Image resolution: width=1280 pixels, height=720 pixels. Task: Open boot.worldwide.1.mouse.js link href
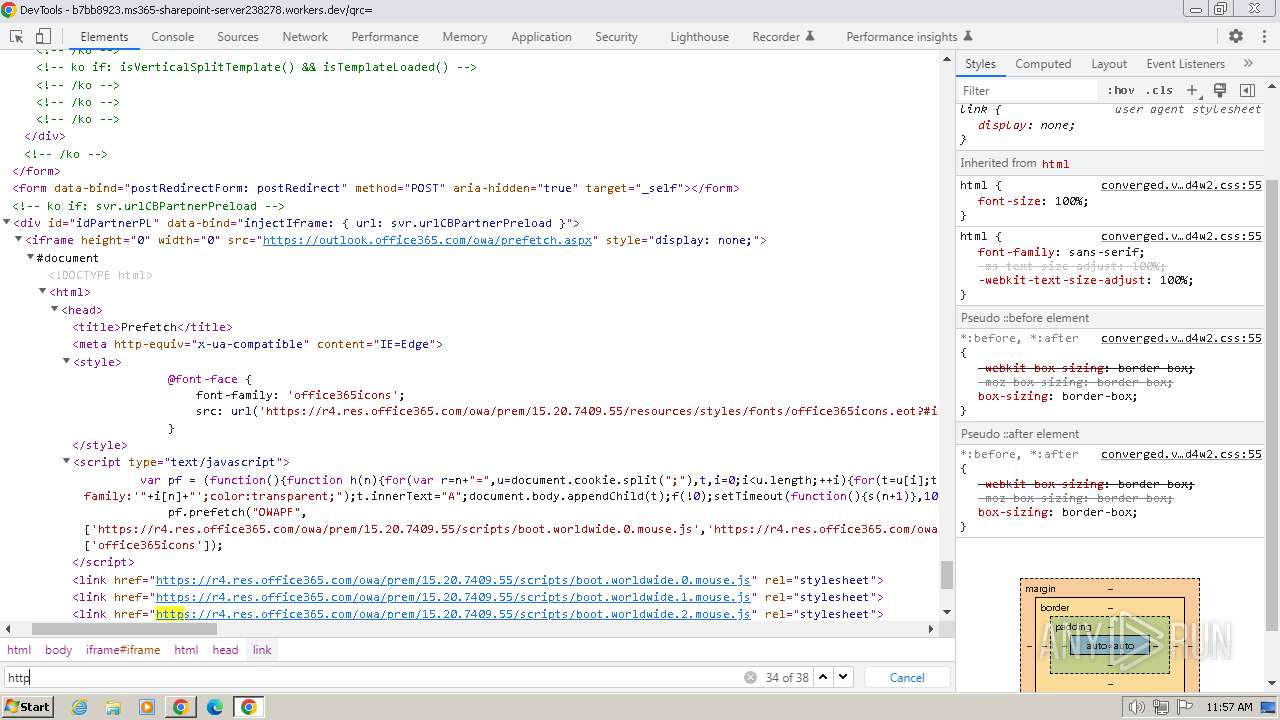pyautogui.click(x=453, y=597)
